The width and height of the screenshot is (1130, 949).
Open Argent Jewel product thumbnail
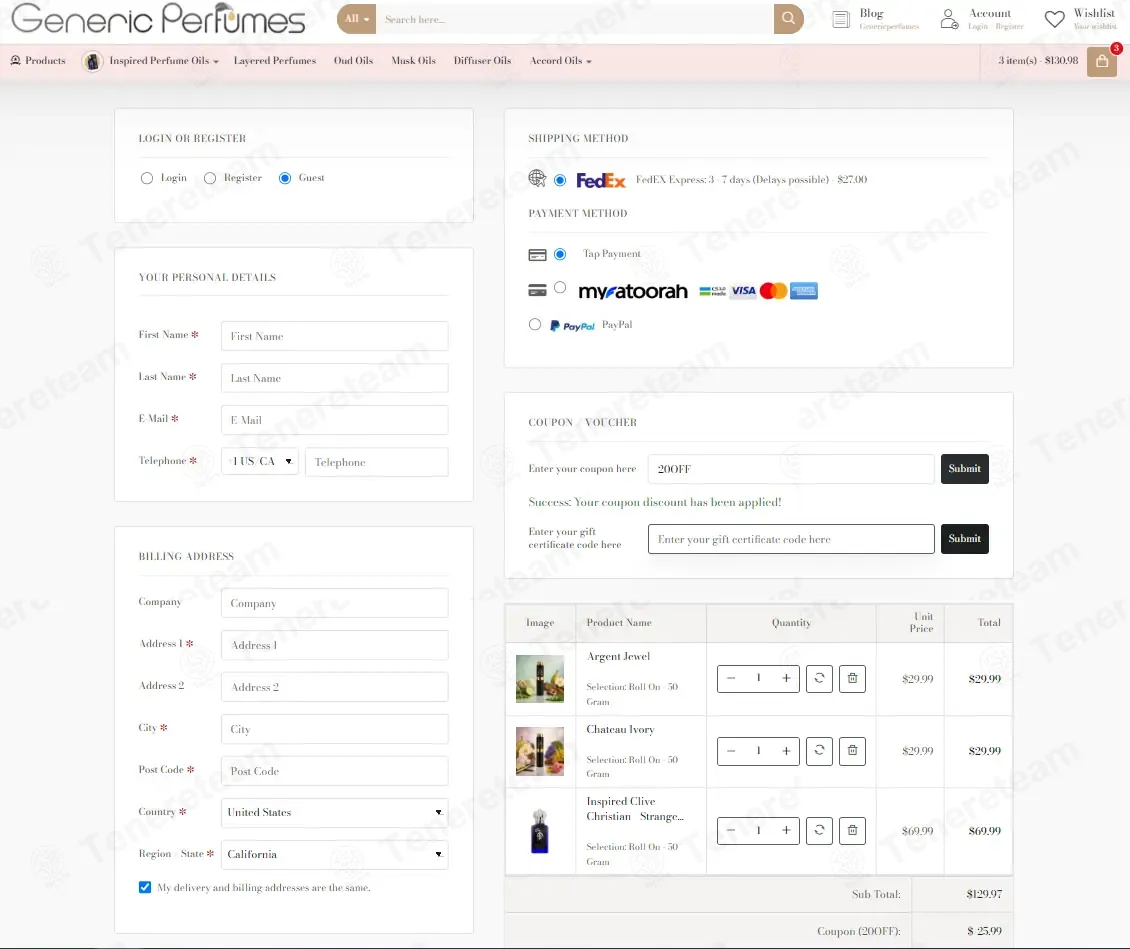click(540, 679)
